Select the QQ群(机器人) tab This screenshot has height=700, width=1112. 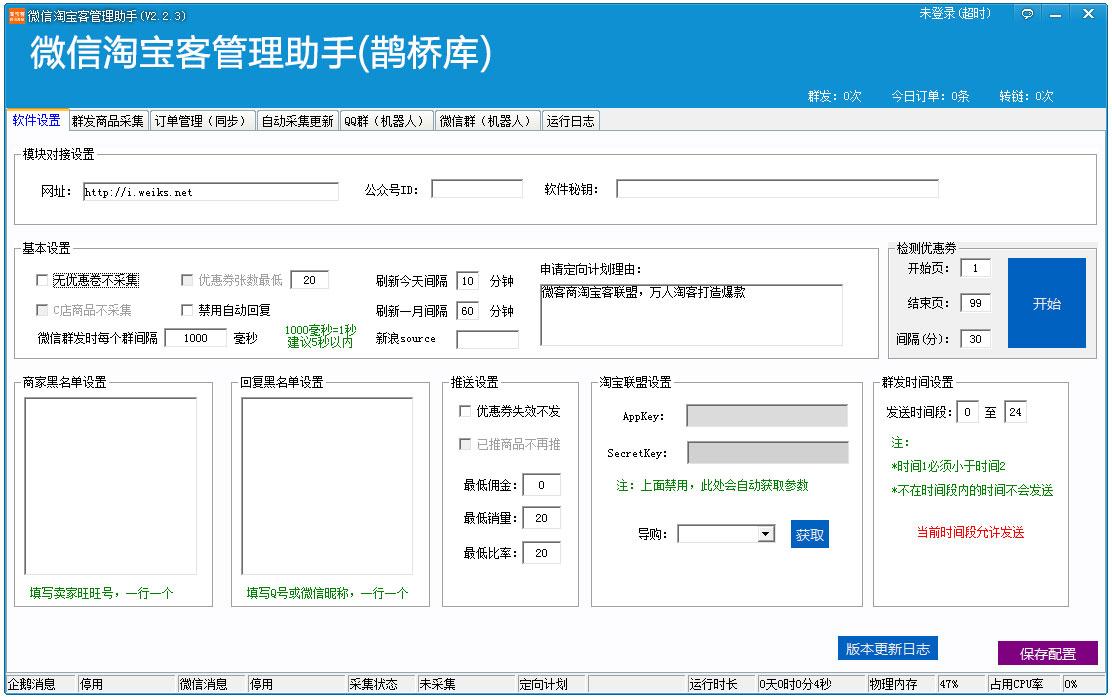coord(385,121)
